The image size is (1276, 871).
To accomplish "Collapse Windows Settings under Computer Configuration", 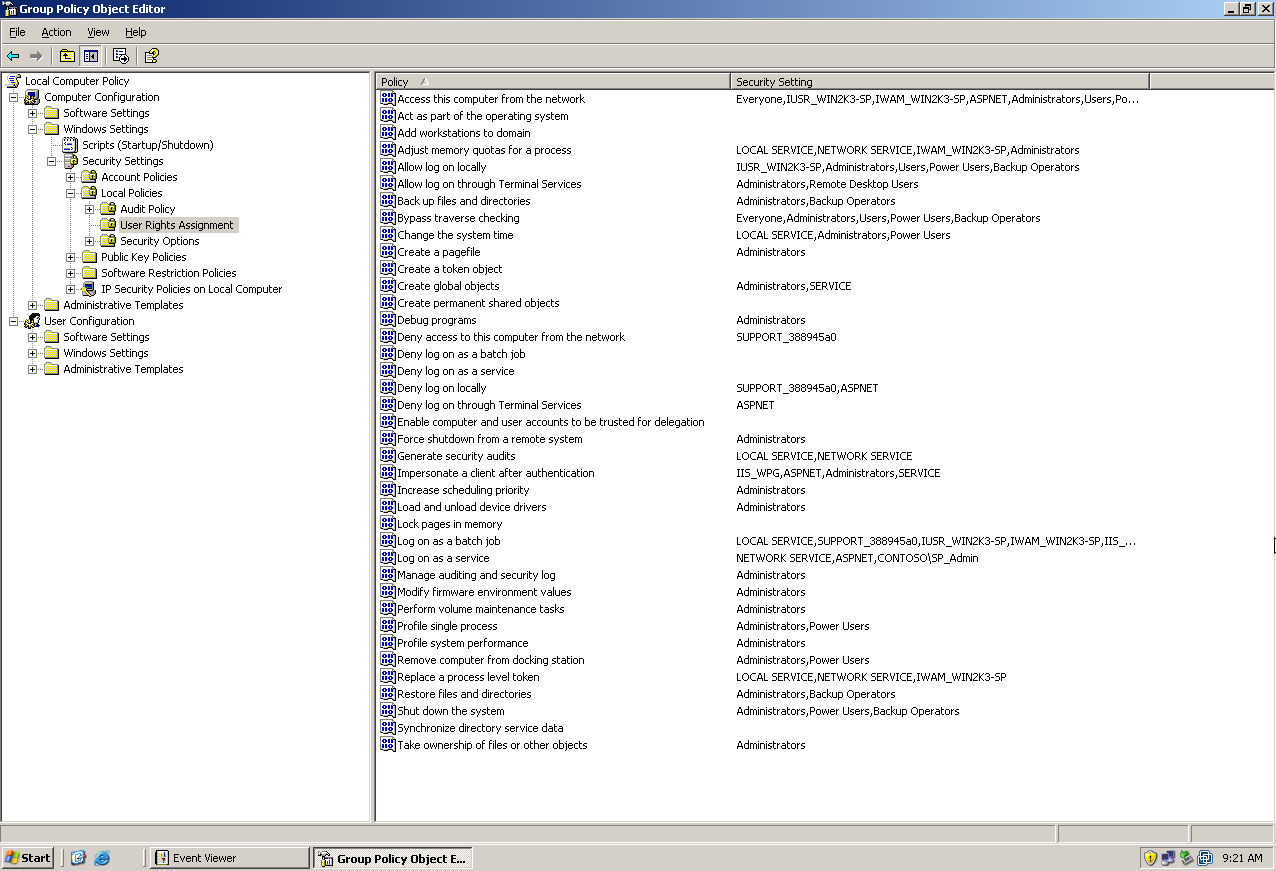I will [x=33, y=129].
